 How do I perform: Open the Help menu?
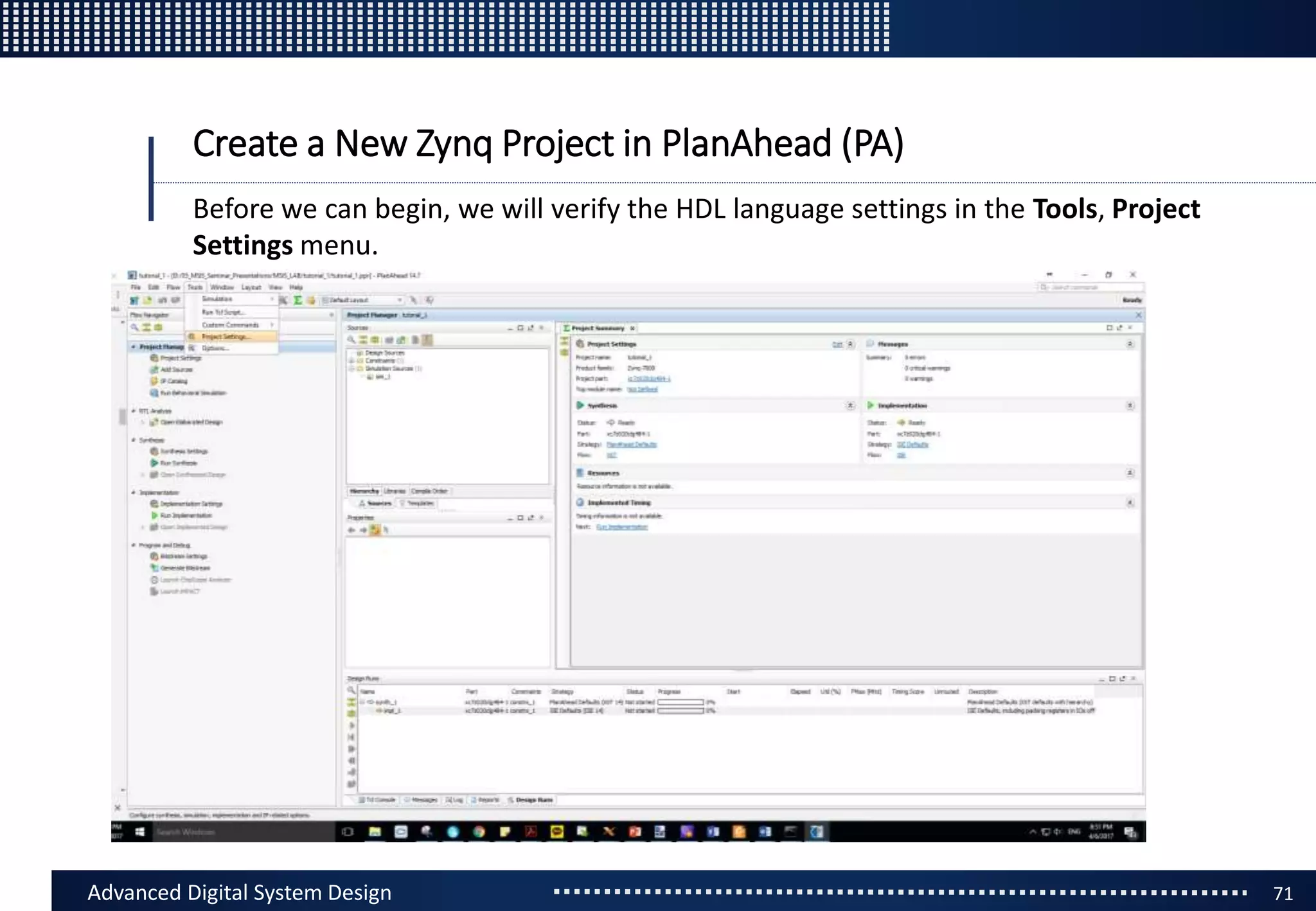[296, 287]
